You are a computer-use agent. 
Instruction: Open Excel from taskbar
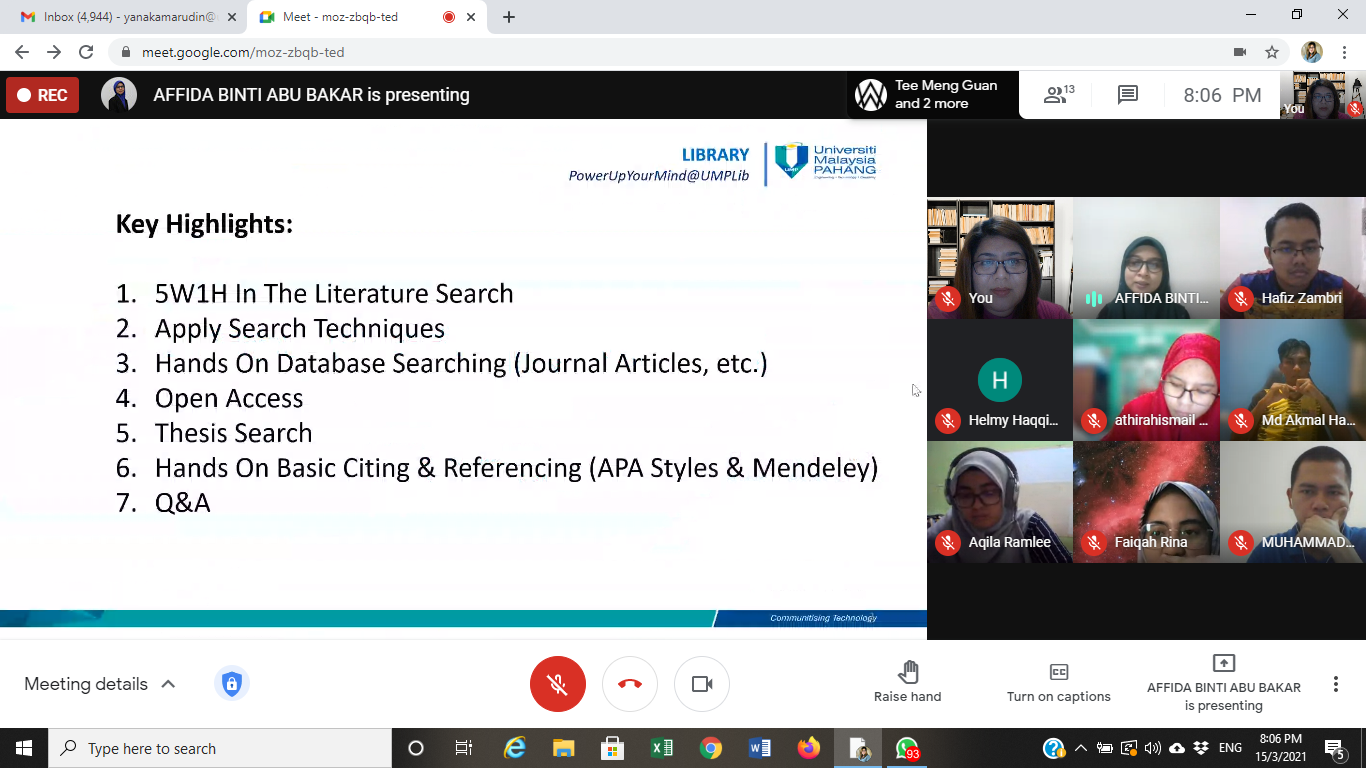click(x=661, y=748)
